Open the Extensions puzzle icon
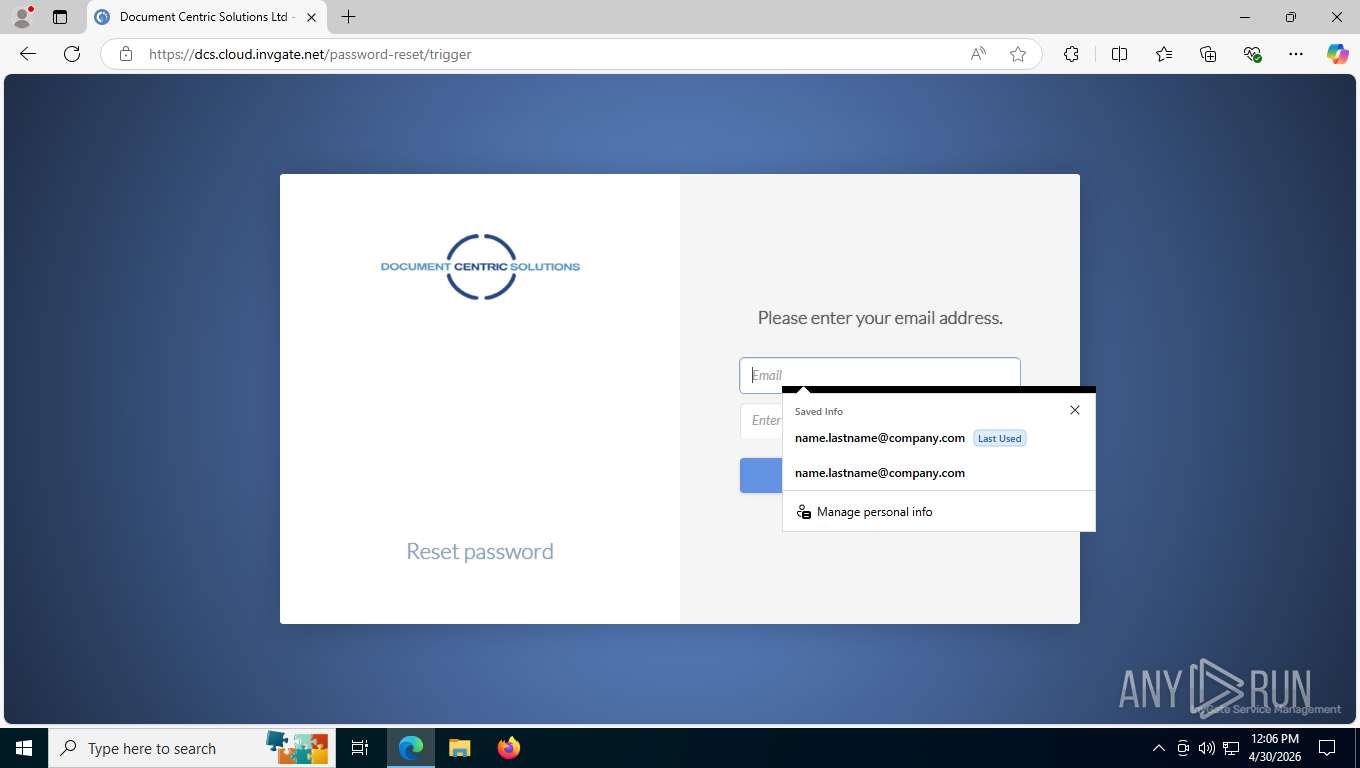 [x=1071, y=54]
